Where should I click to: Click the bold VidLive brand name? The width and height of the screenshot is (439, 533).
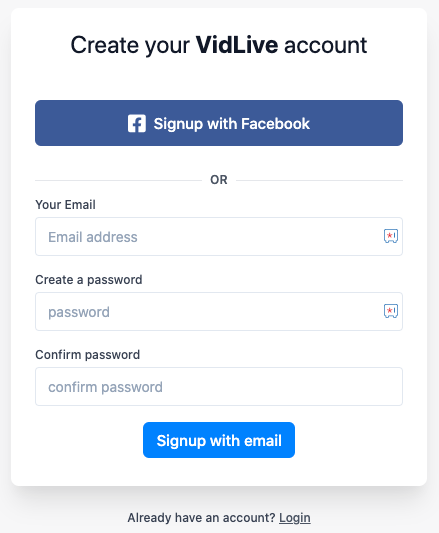pyautogui.click(x=237, y=45)
